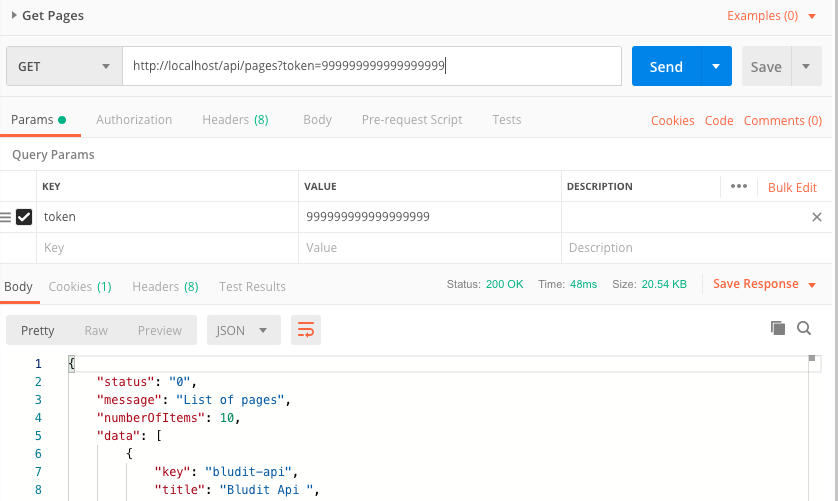Open the Pre-request Script tab

point(412,120)
